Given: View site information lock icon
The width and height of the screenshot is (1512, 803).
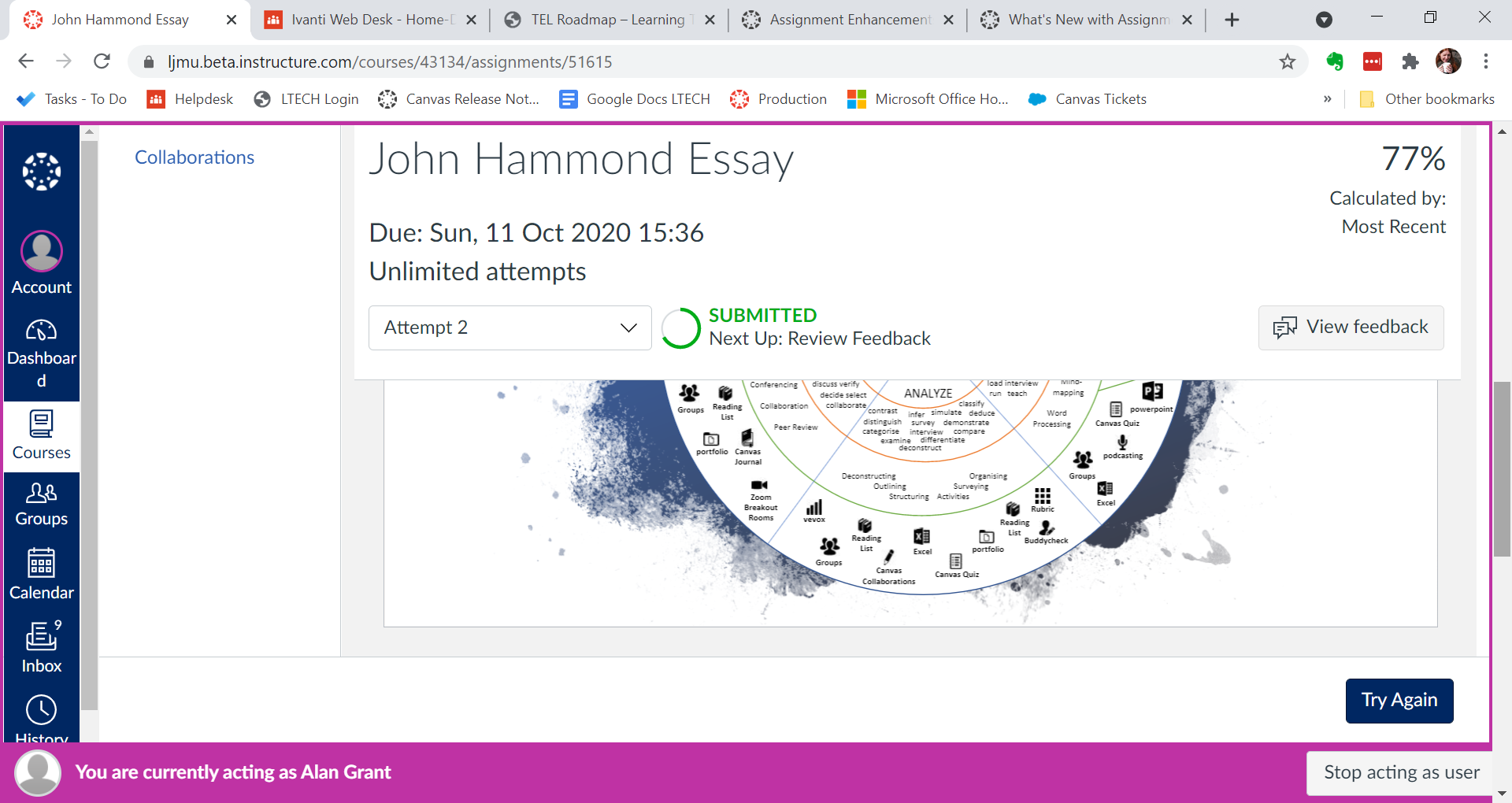Looking at the screenshot, I should (148, 62).
